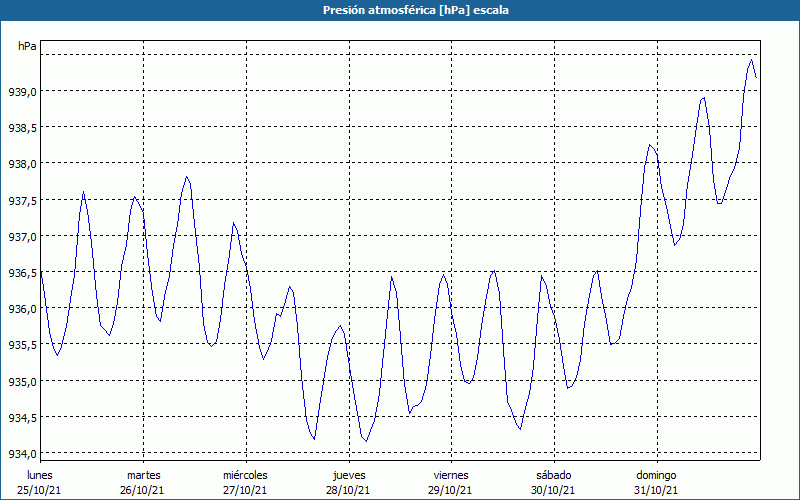
Task: Click the 934,0 axis value
Action: coord(22,454)
